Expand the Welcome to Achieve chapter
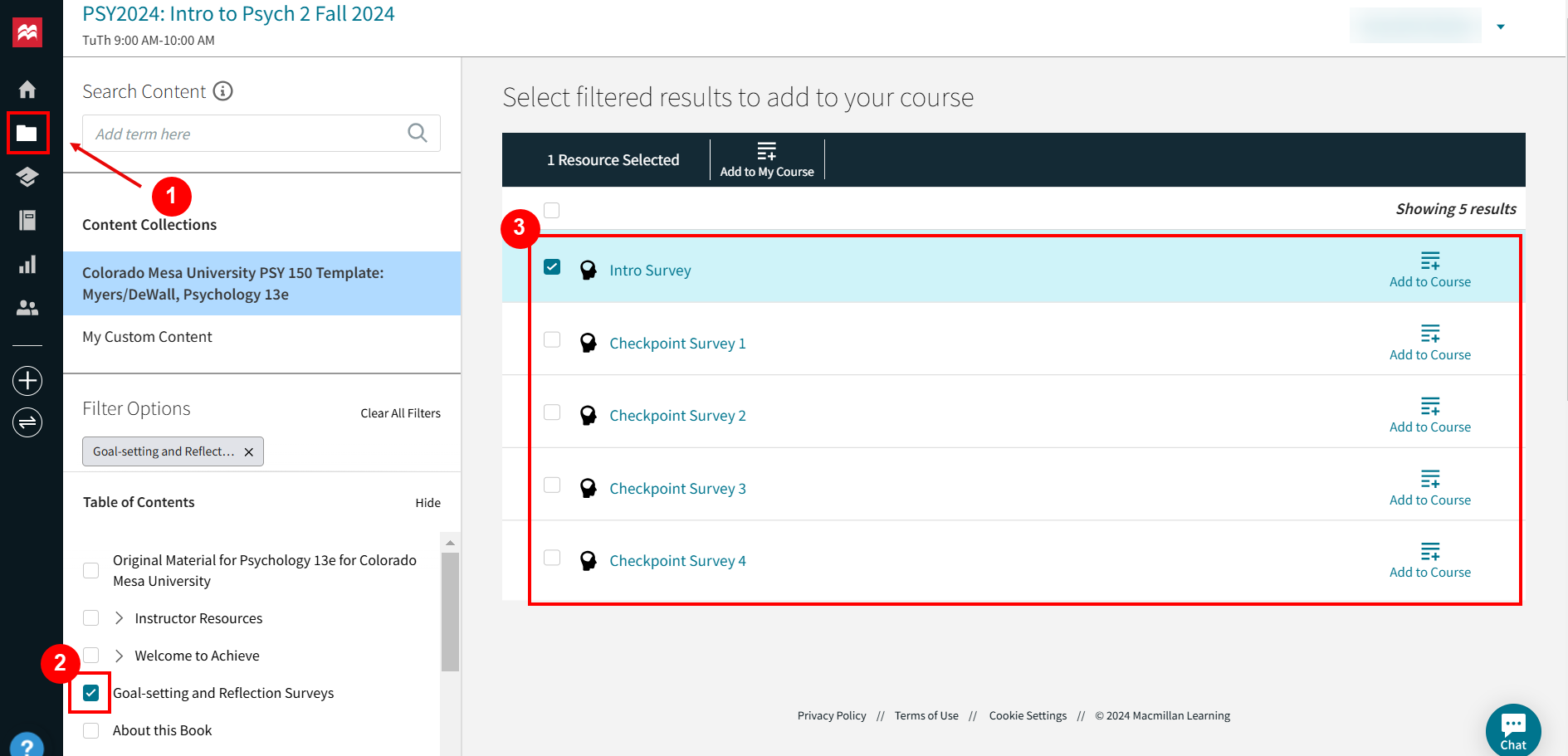The width and height of the screenshot is (1568, 756). coord(119,655)
